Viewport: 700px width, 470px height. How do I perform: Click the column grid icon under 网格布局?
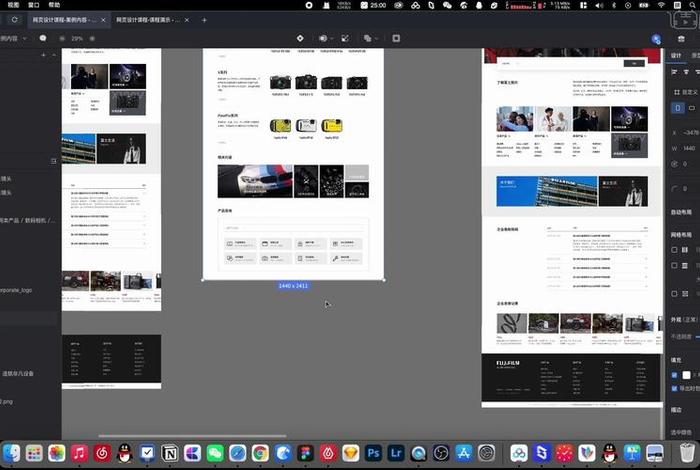coord(685,250)
